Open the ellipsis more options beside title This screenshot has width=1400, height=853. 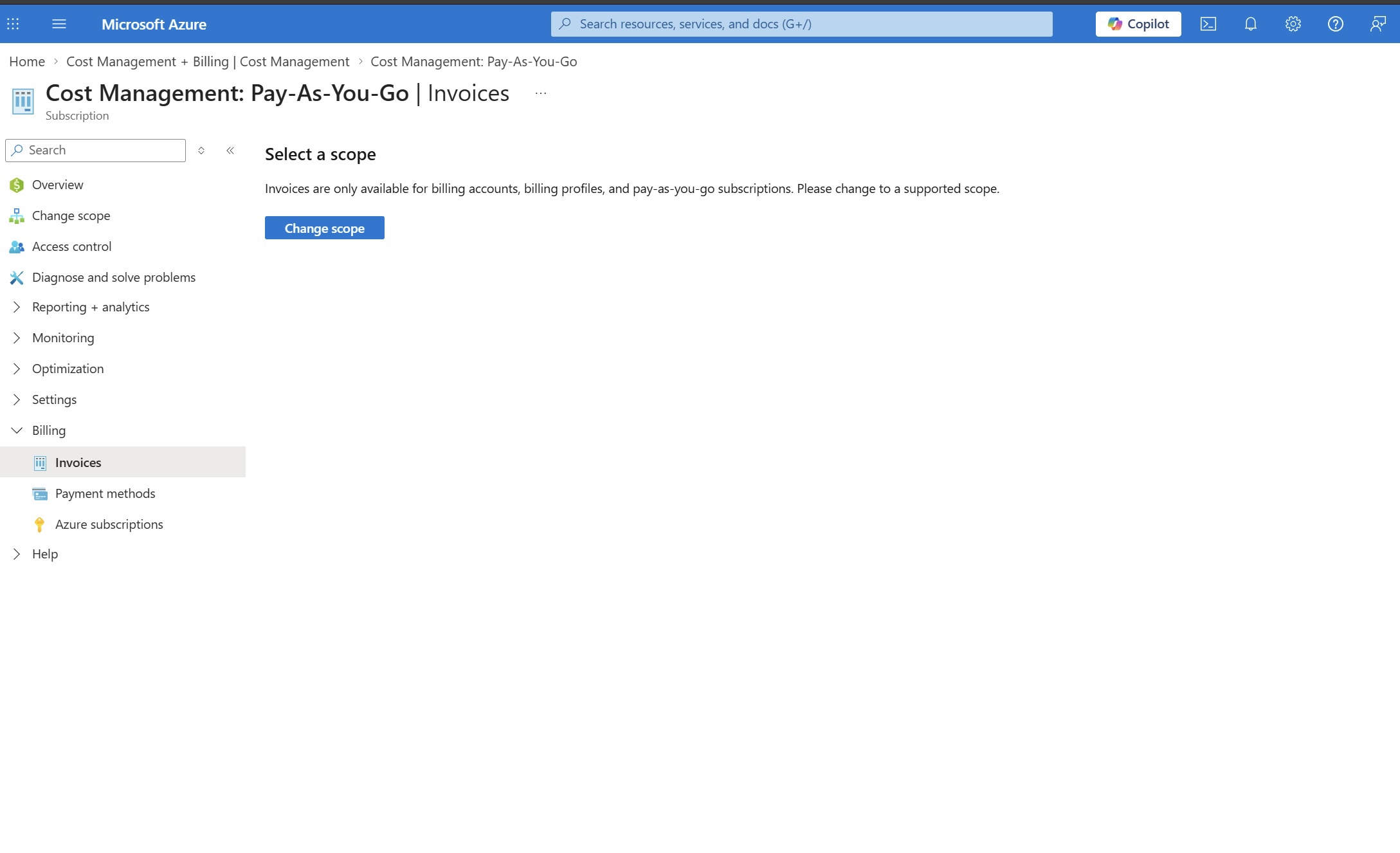click(541, 93)
